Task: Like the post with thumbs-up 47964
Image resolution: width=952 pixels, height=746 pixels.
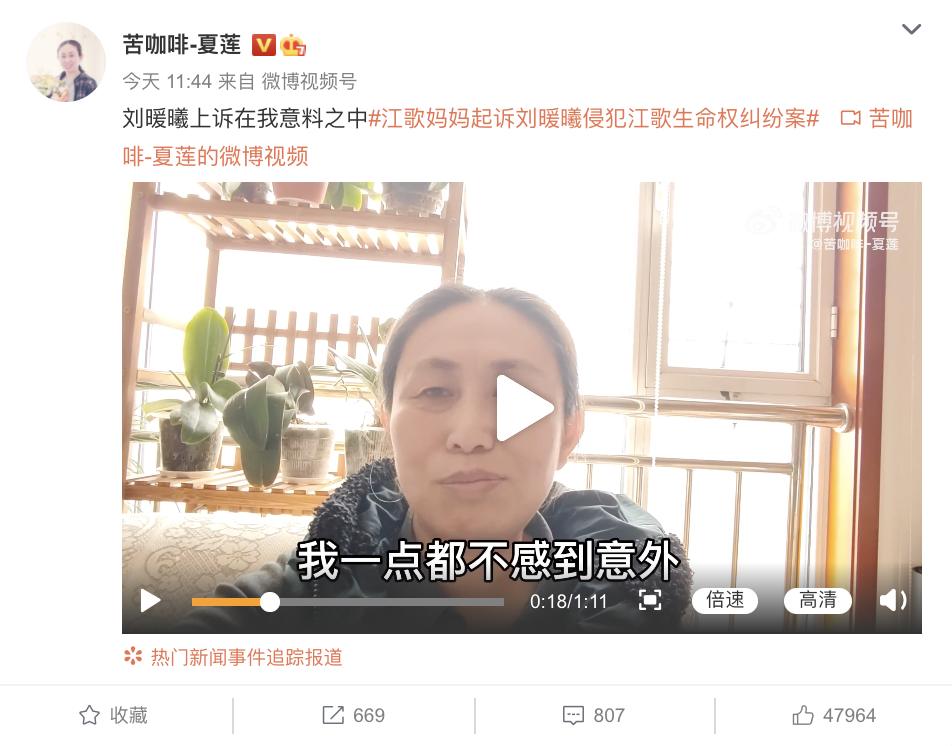Action: click(x=834, y=715)
